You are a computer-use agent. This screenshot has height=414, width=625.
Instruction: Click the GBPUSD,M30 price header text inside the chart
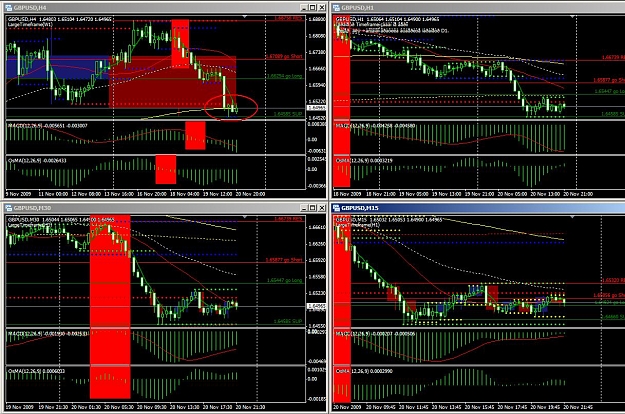(x=61, y=220)
